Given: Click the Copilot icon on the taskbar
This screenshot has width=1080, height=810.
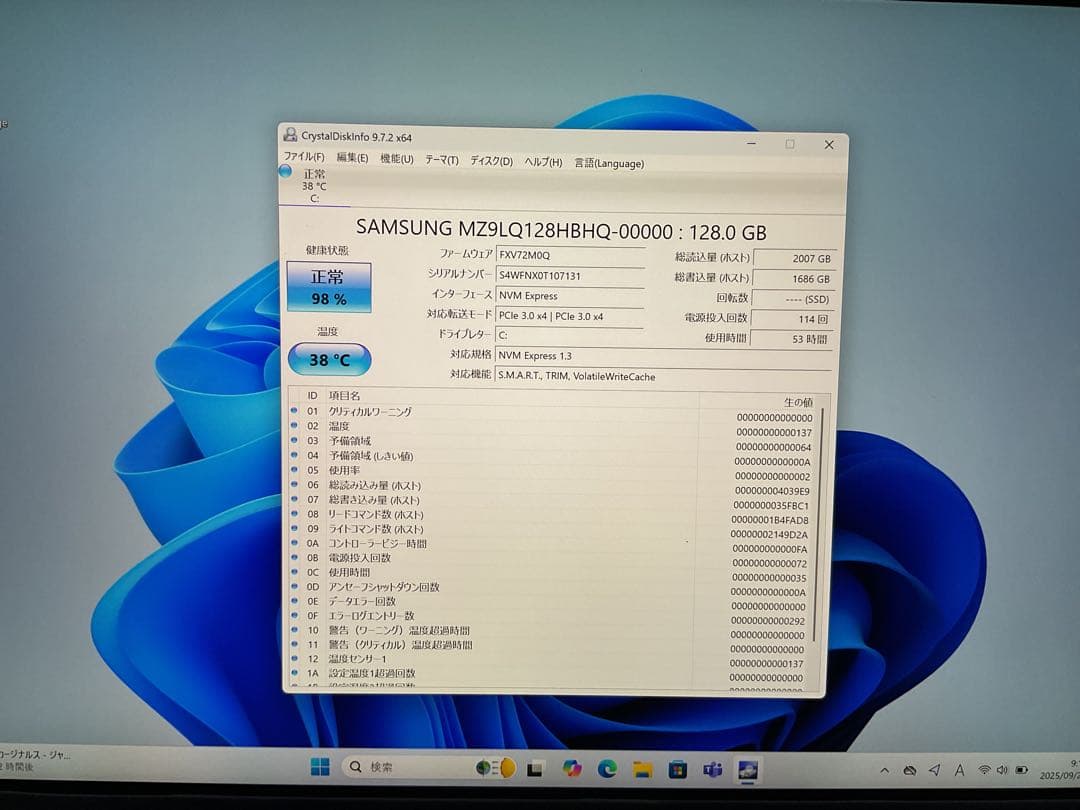Looking at the screenshot, I should point(570,768).
